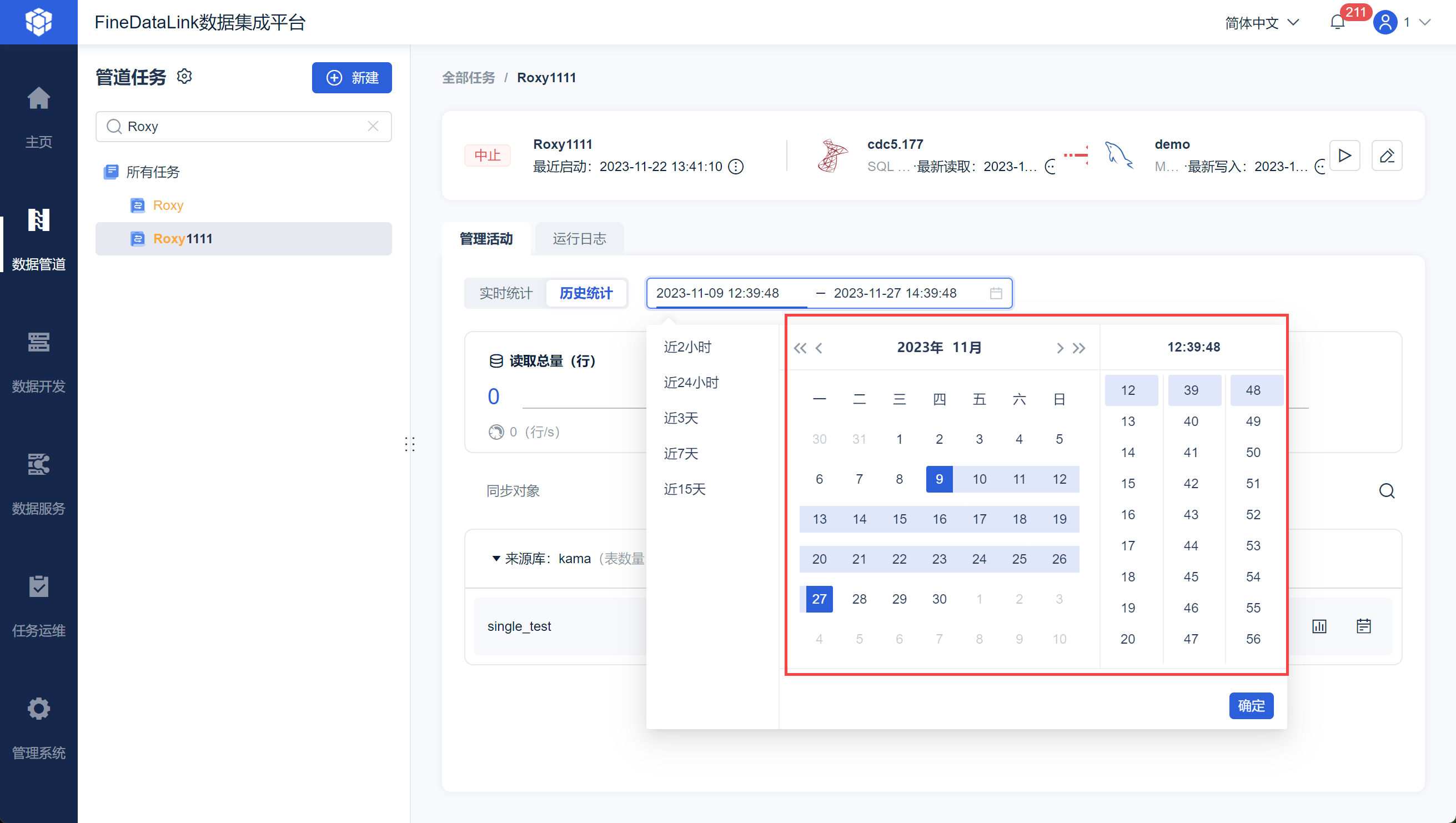
Task: Click the sync object search magnifier
Action: pyautogui.click(x=1387, y=491)
